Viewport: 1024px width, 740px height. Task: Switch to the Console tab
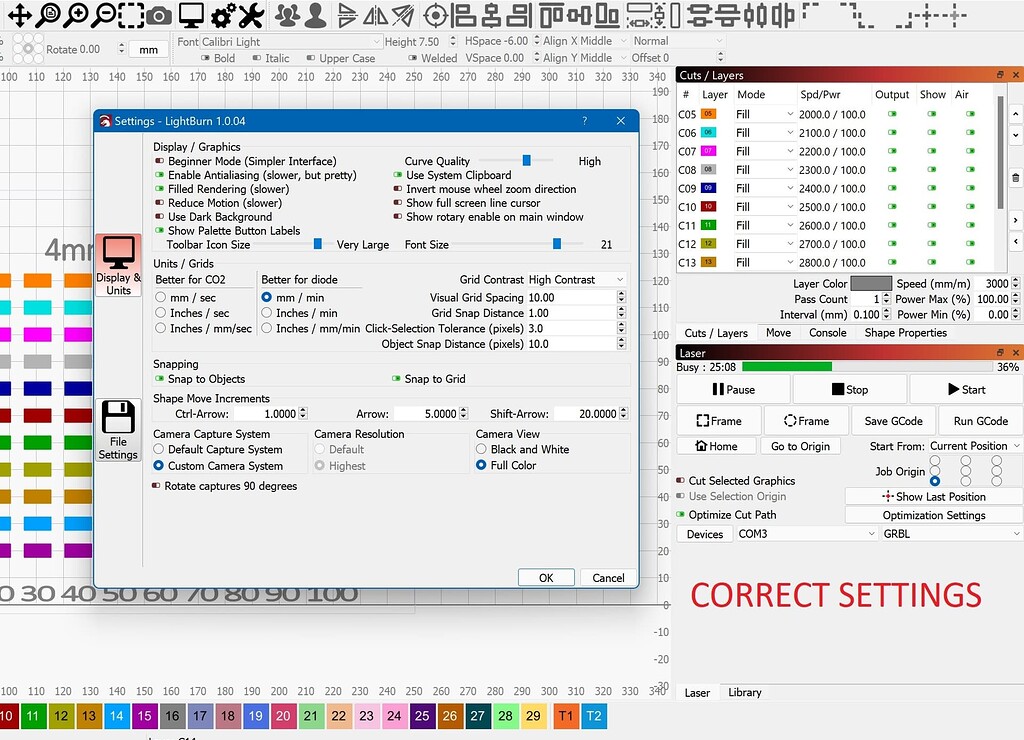click(827, 332)
